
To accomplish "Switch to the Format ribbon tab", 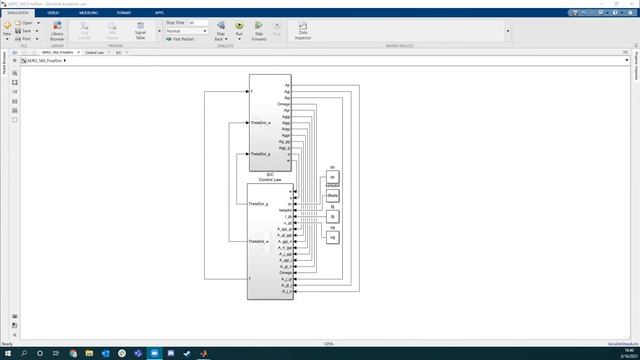I will point(124,13).
